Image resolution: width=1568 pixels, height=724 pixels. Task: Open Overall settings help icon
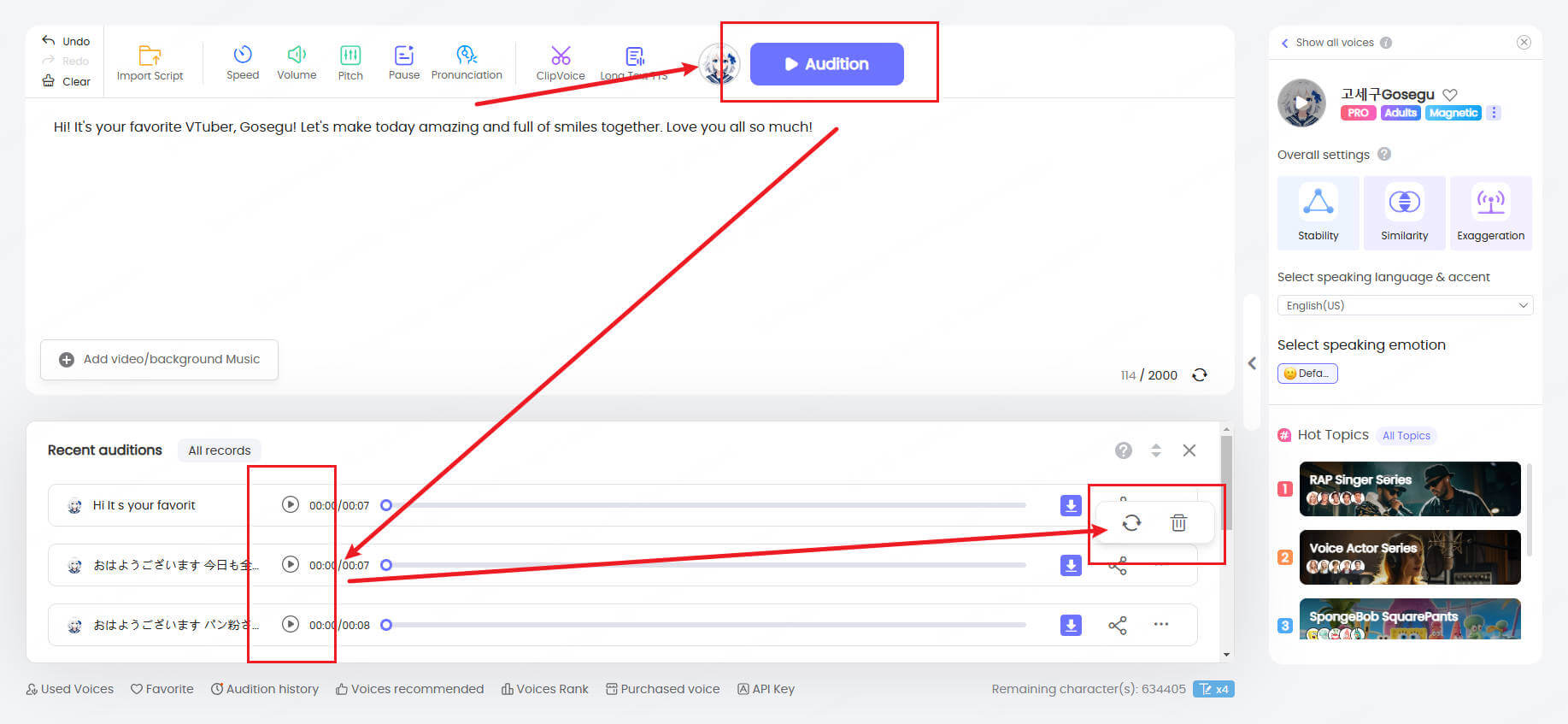(x=1384, y=154)
